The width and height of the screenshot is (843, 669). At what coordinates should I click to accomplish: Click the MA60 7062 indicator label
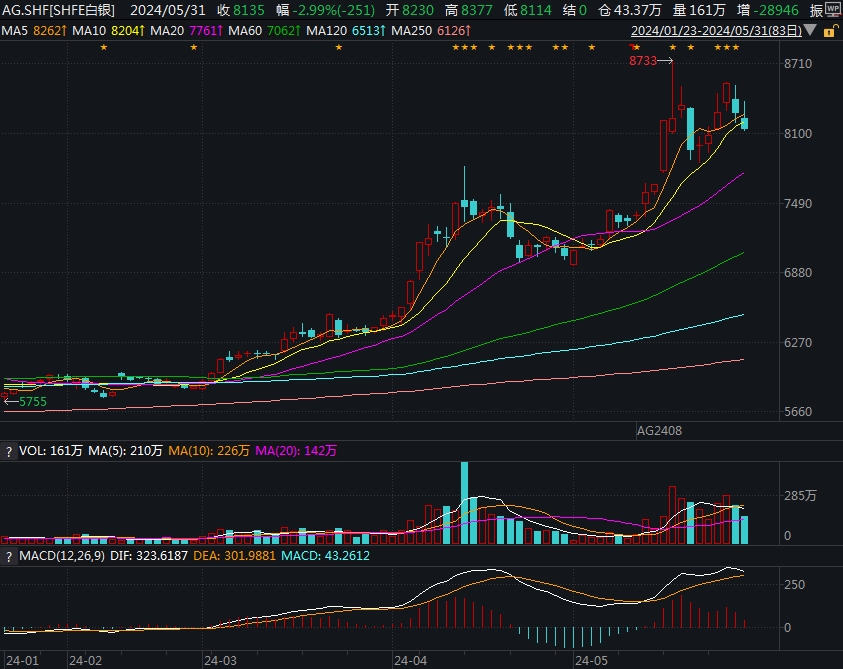[x=264, y=31]
